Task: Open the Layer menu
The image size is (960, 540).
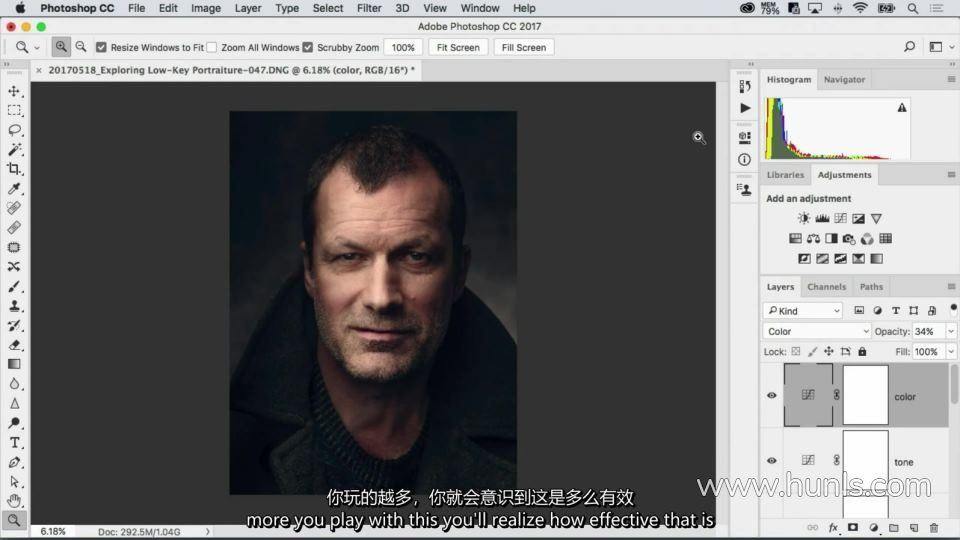Action: [x=248, y=8]
